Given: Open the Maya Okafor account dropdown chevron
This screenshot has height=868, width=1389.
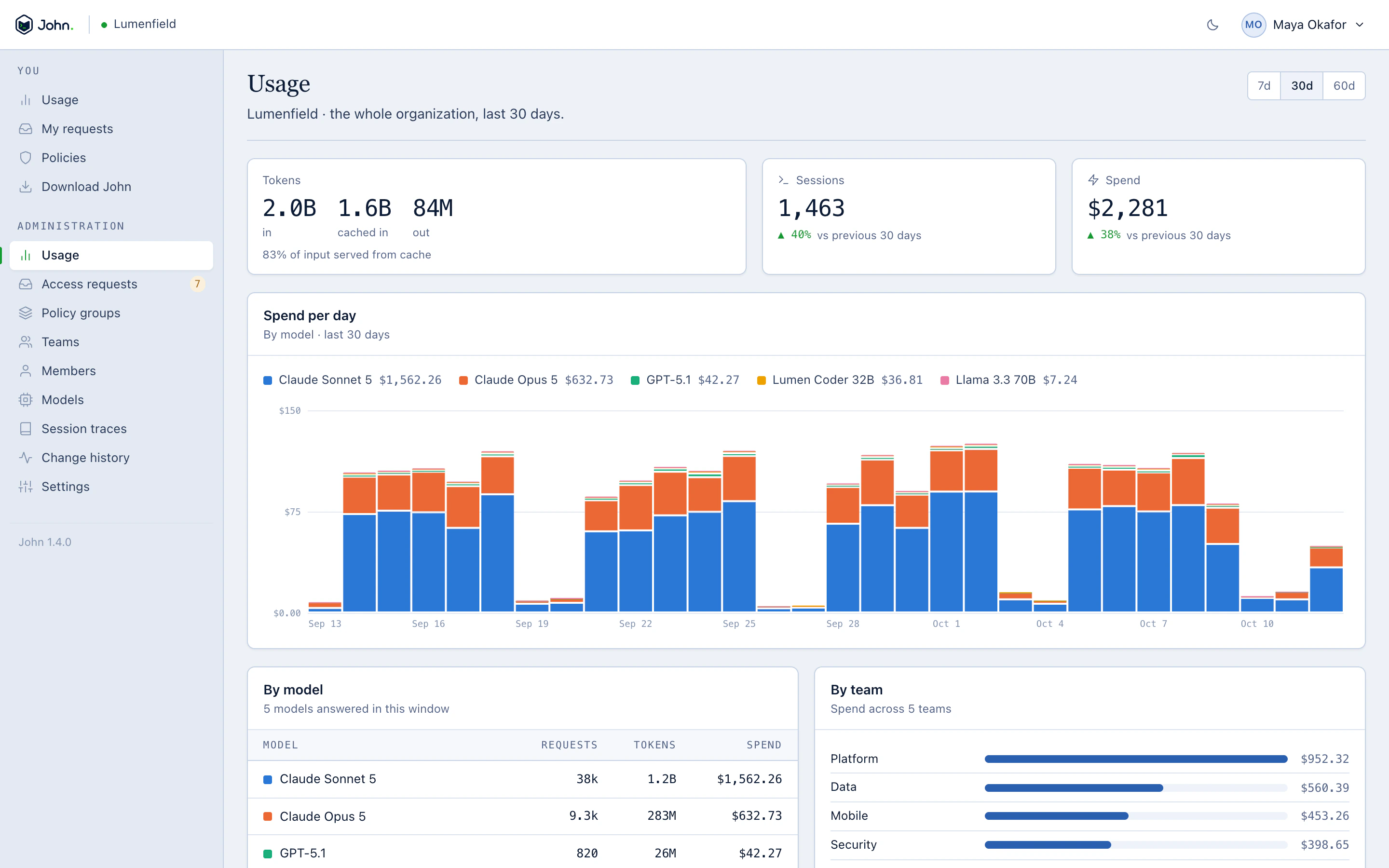Looking at the screenshot, I should pos(1359,25).
